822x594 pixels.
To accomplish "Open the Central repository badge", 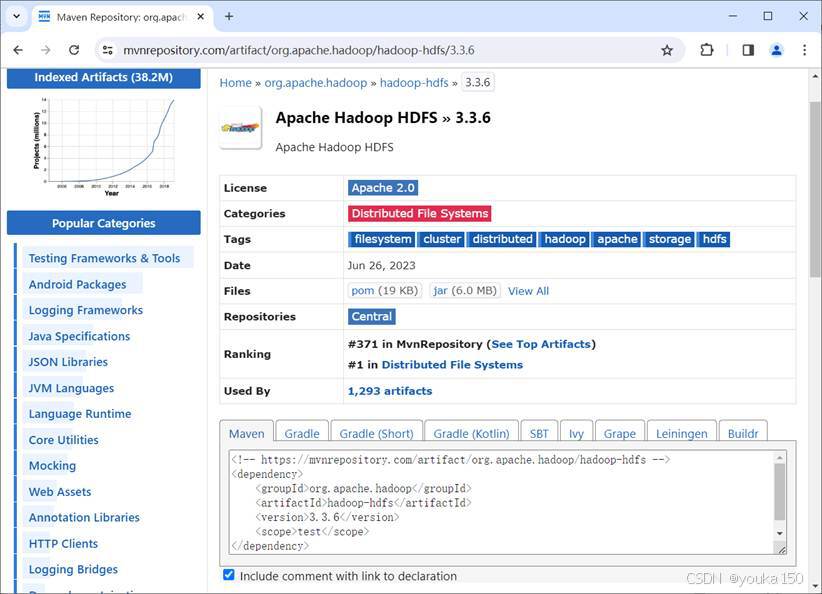I will pyautogui.click(x=372, y=316).
